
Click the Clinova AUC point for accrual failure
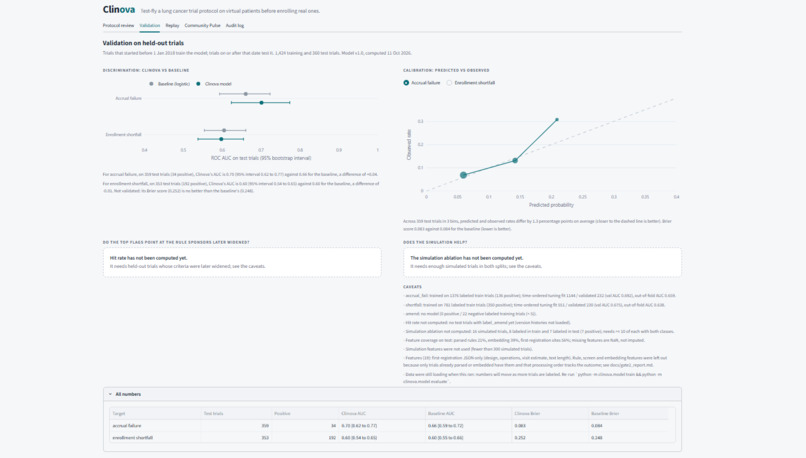(262, 103)
